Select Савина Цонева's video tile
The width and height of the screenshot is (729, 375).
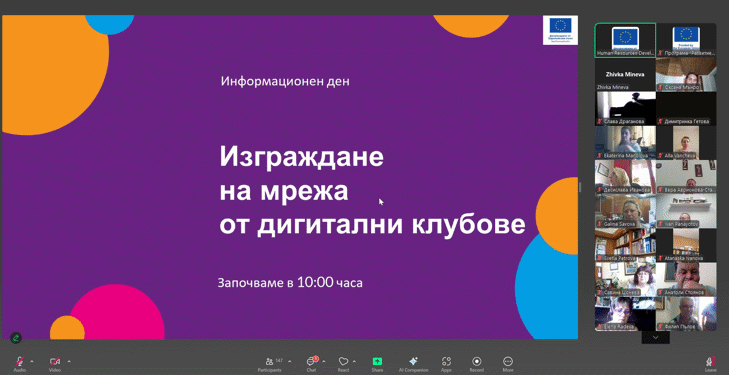pyautogui.click(x=625, y=279)
